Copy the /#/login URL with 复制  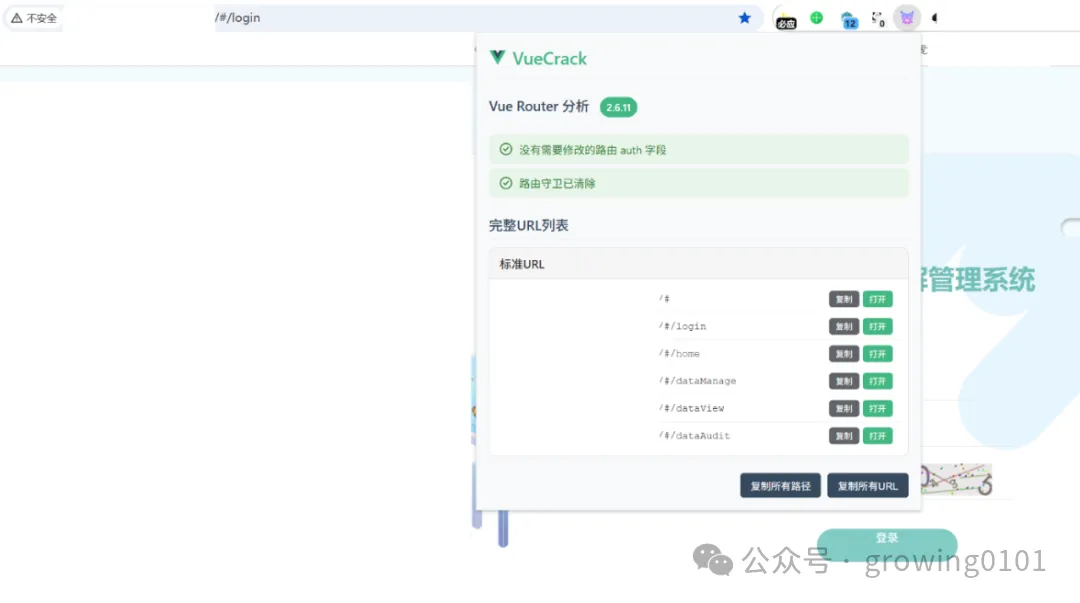pos(843,326)
